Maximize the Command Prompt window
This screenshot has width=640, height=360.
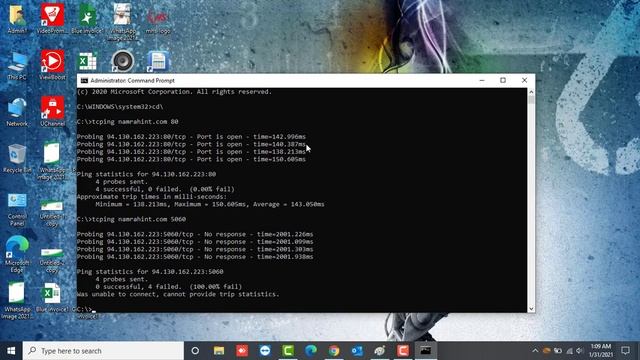[503, 80]
